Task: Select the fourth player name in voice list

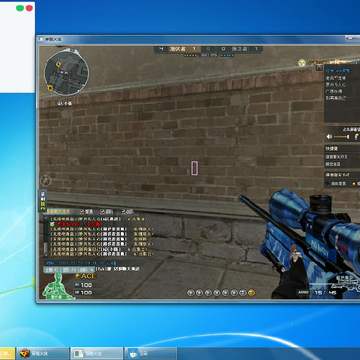Action: pos(334,91)
